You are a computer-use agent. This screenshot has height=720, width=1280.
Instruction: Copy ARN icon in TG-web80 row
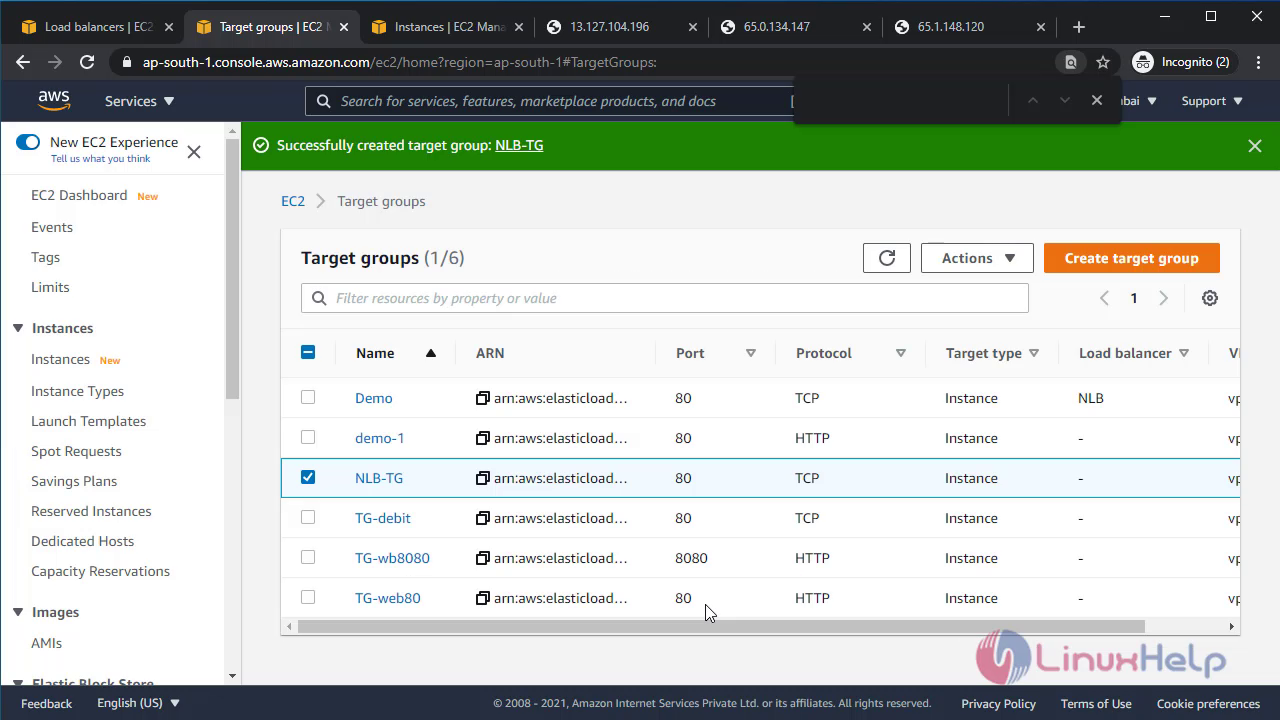coord(483,598)
